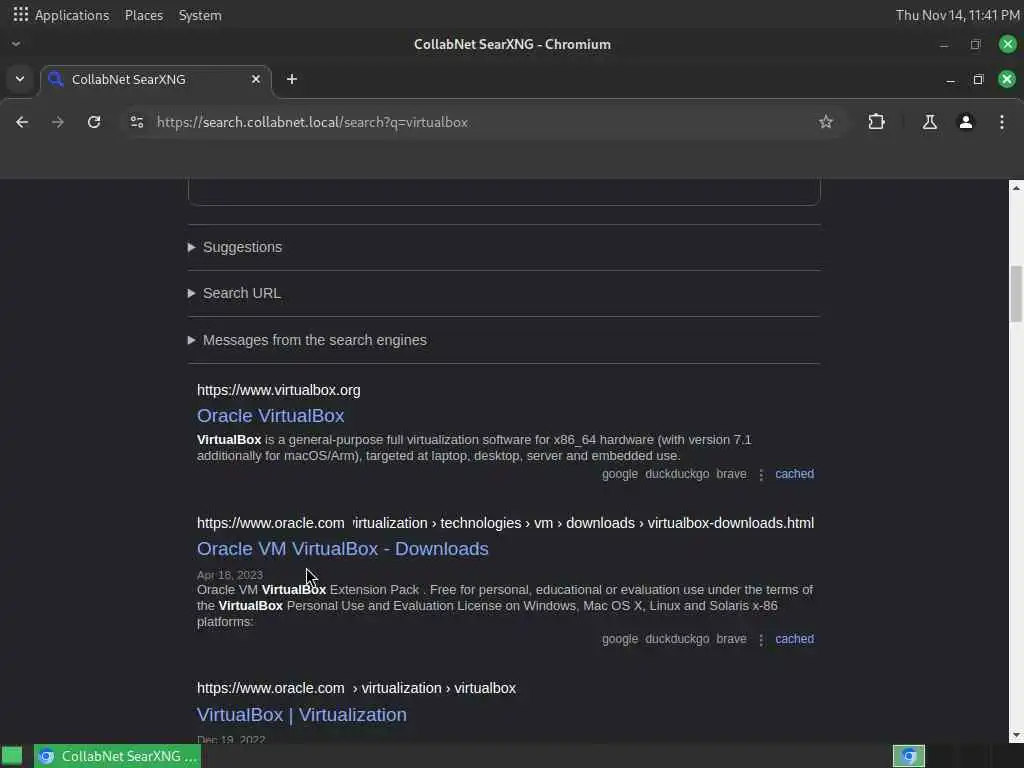The width and height of the screenshot is (1024, 768).
Task: Click oracle.com virtualization › virtualbox URL
Action: click(357, 688)
